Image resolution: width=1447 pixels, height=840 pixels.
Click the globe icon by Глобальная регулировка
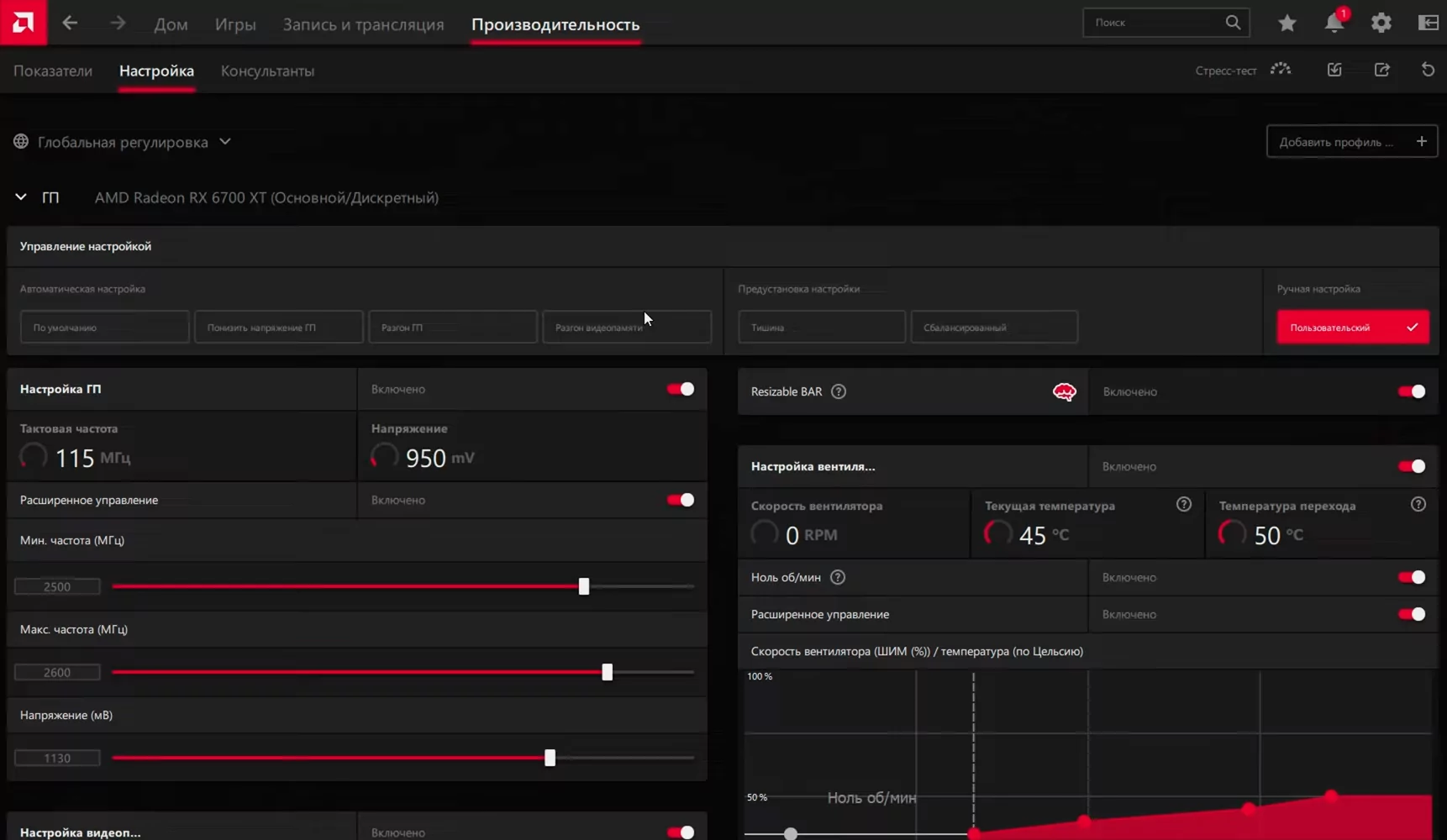point(21,142)
